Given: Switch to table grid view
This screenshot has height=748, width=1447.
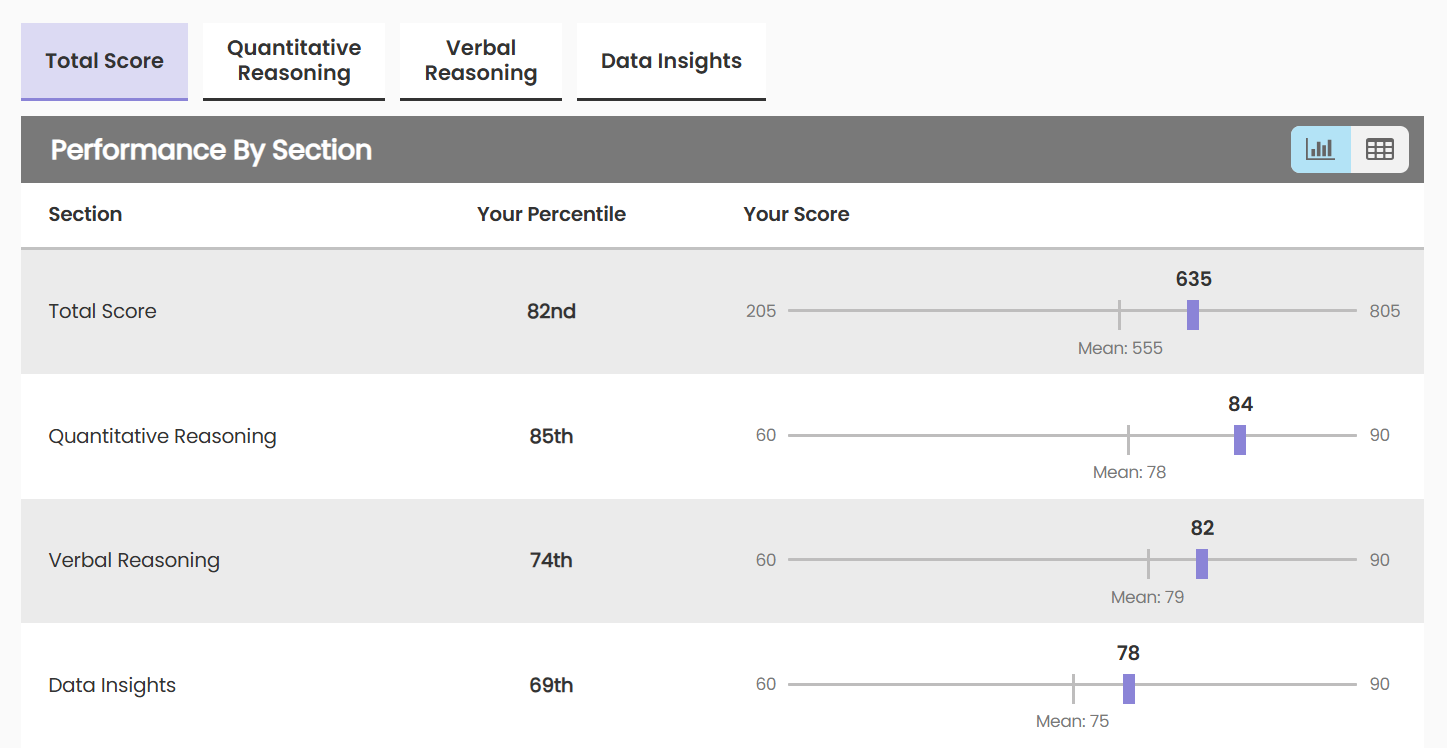Looking at the screenshot, I should tap(1379, 150).
